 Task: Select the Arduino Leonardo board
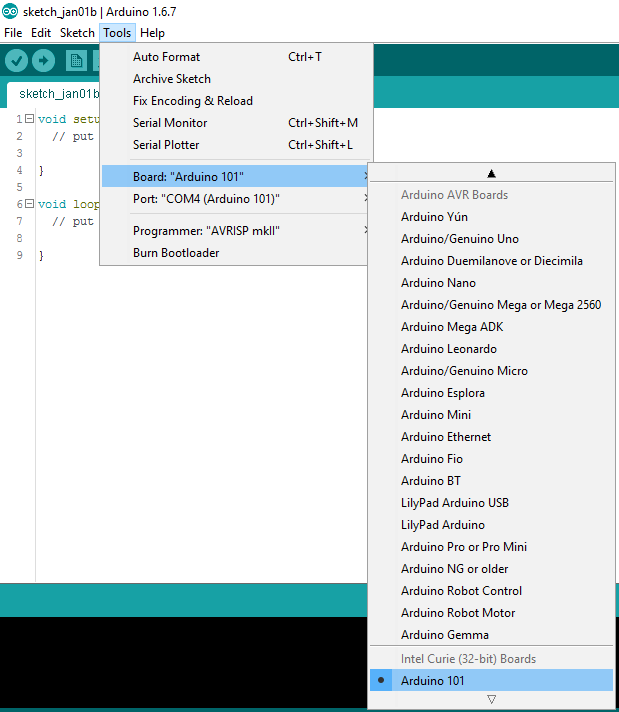pyautogui.click(x=491, y=349)
